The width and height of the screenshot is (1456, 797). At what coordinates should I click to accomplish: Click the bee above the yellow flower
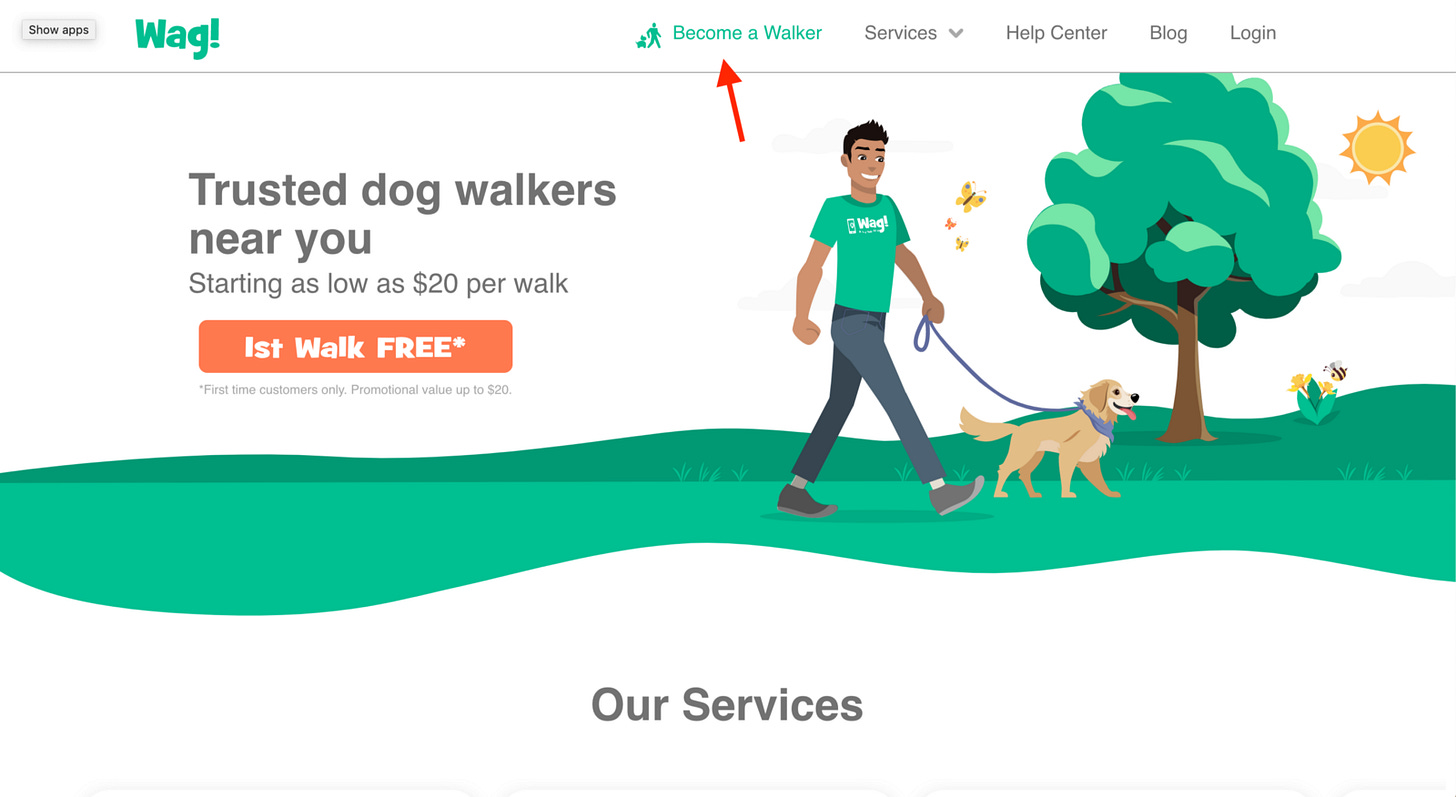pos(1335,371)
